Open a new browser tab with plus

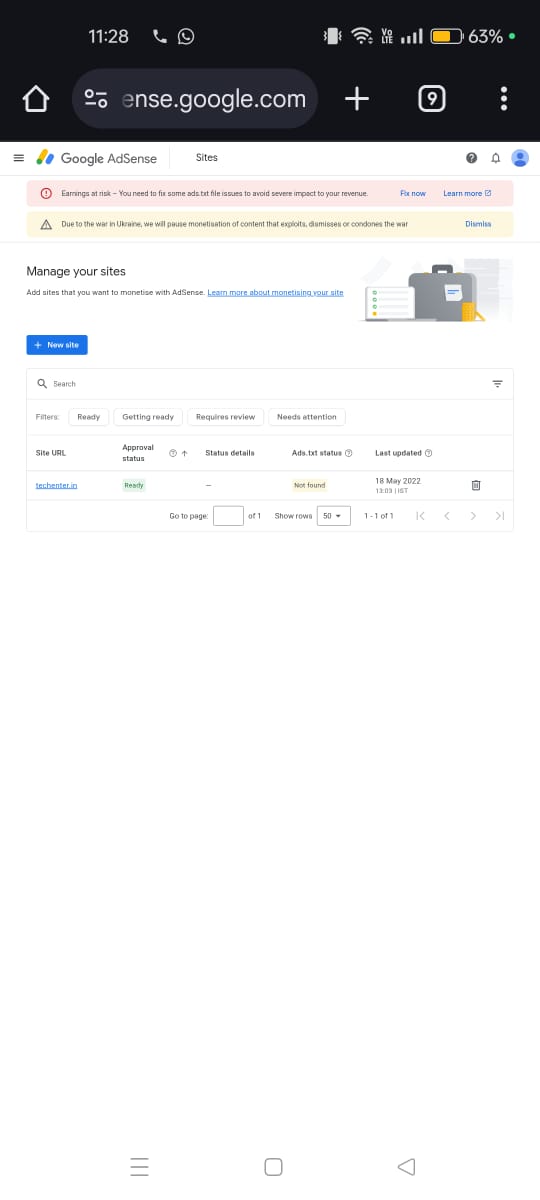pos(357,98)
